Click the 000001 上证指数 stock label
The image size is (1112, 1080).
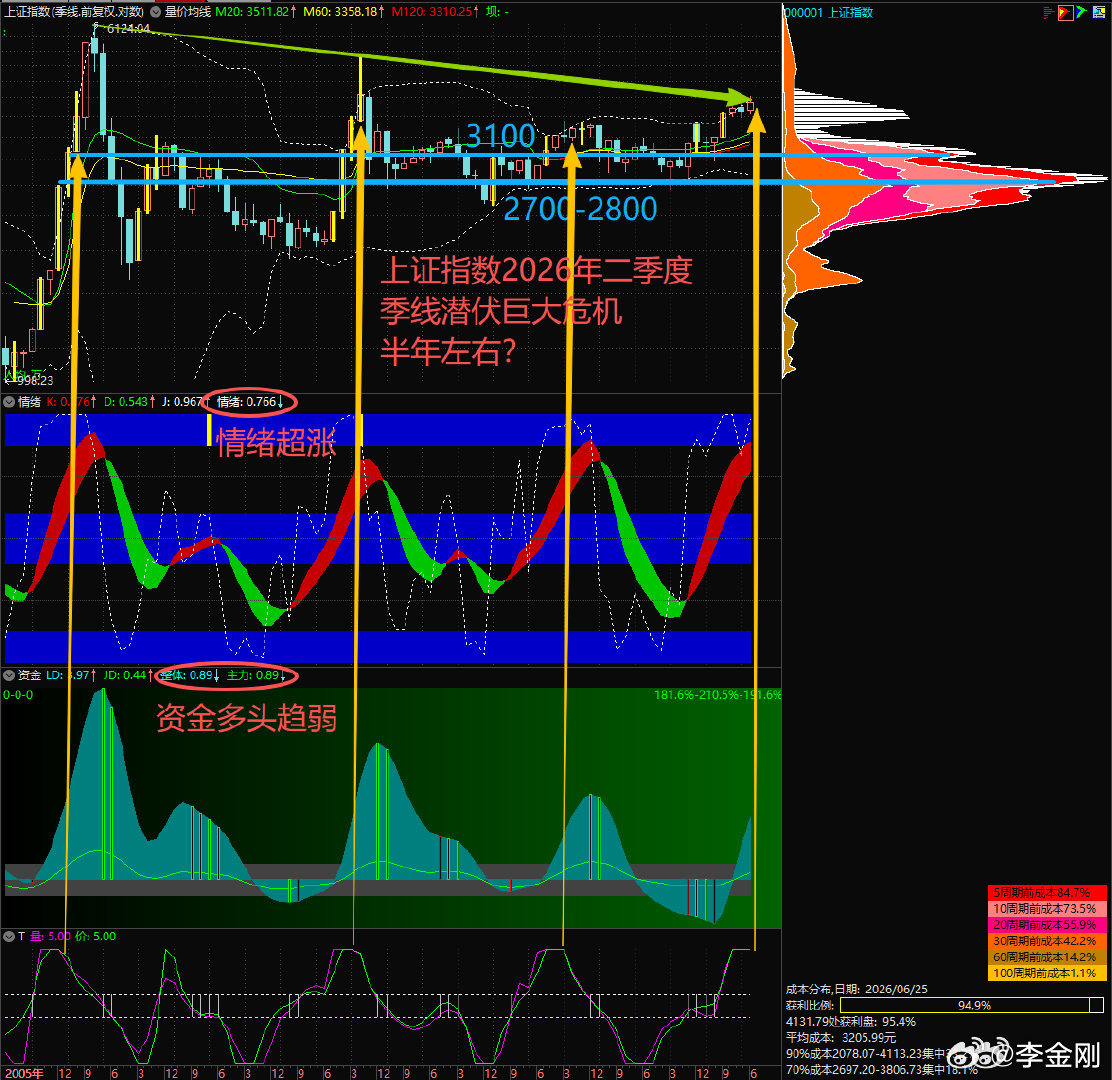coord(828,13)
